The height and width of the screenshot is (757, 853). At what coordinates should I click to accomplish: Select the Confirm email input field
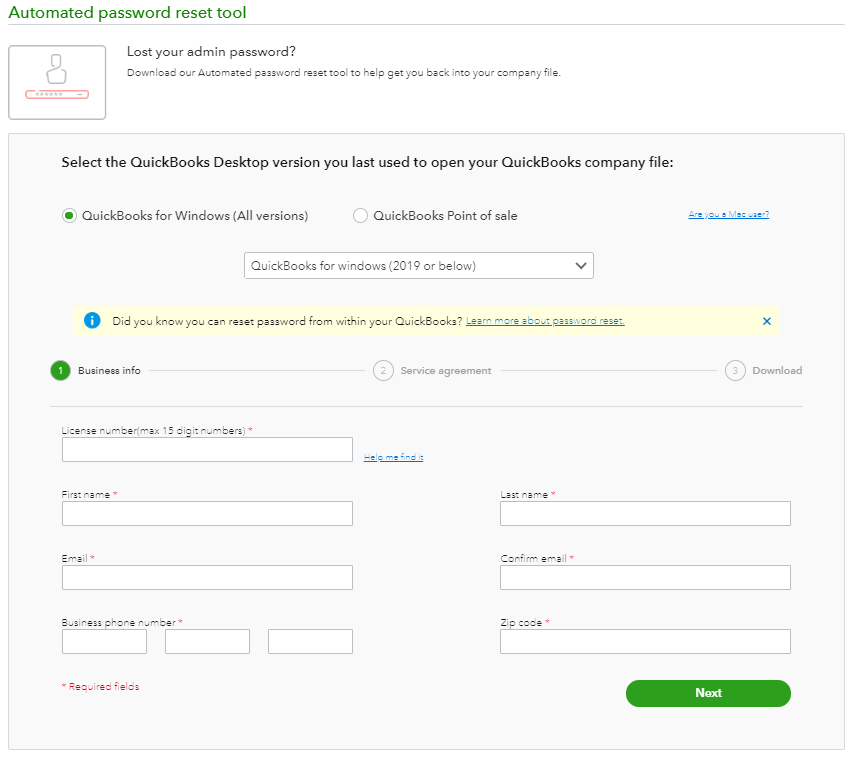(x=645, y=577)
